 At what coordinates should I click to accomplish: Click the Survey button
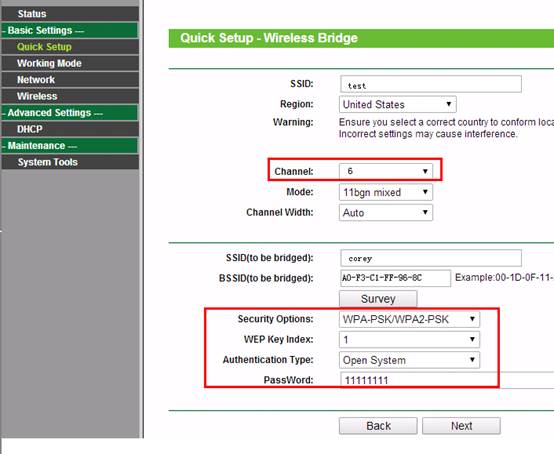point(378,299)
